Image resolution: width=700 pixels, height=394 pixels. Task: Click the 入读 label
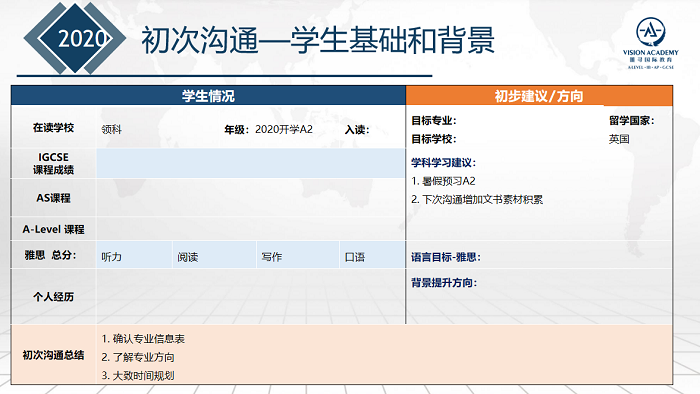point(357,130)
